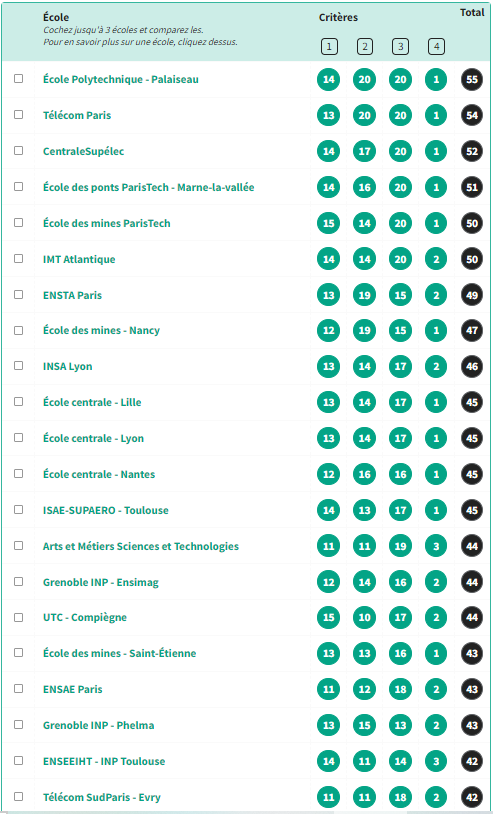The height and width of the screenshot is (814, 493).
Task: Select the INSA Lyon checkbox
Action: pyautogui.click(x=19, y=365)
